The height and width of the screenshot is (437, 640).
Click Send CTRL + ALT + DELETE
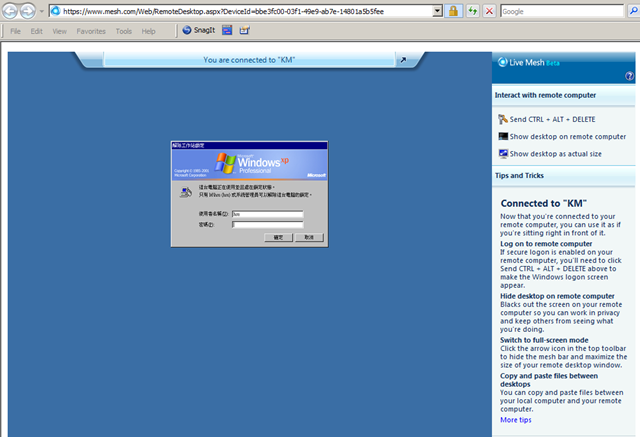[552, 119]
